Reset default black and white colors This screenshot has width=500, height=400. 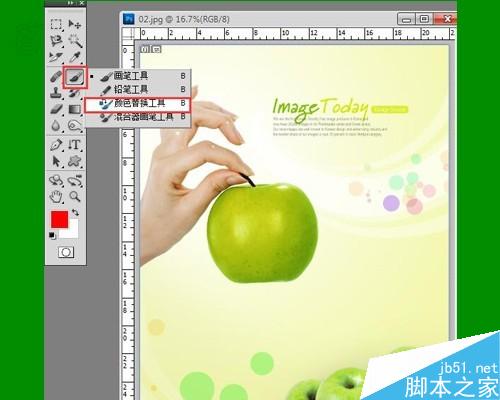tap(52, 236)
